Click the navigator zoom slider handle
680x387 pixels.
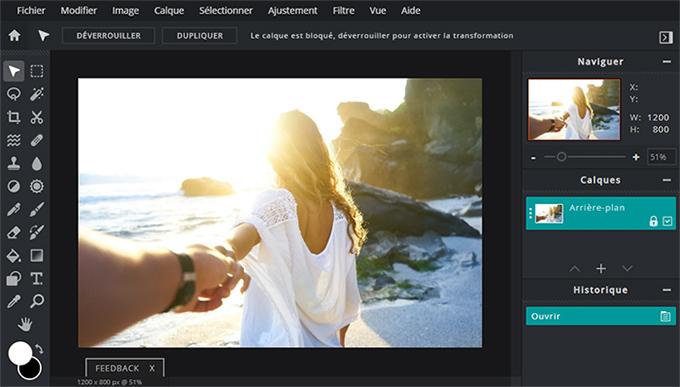[561, 157]
